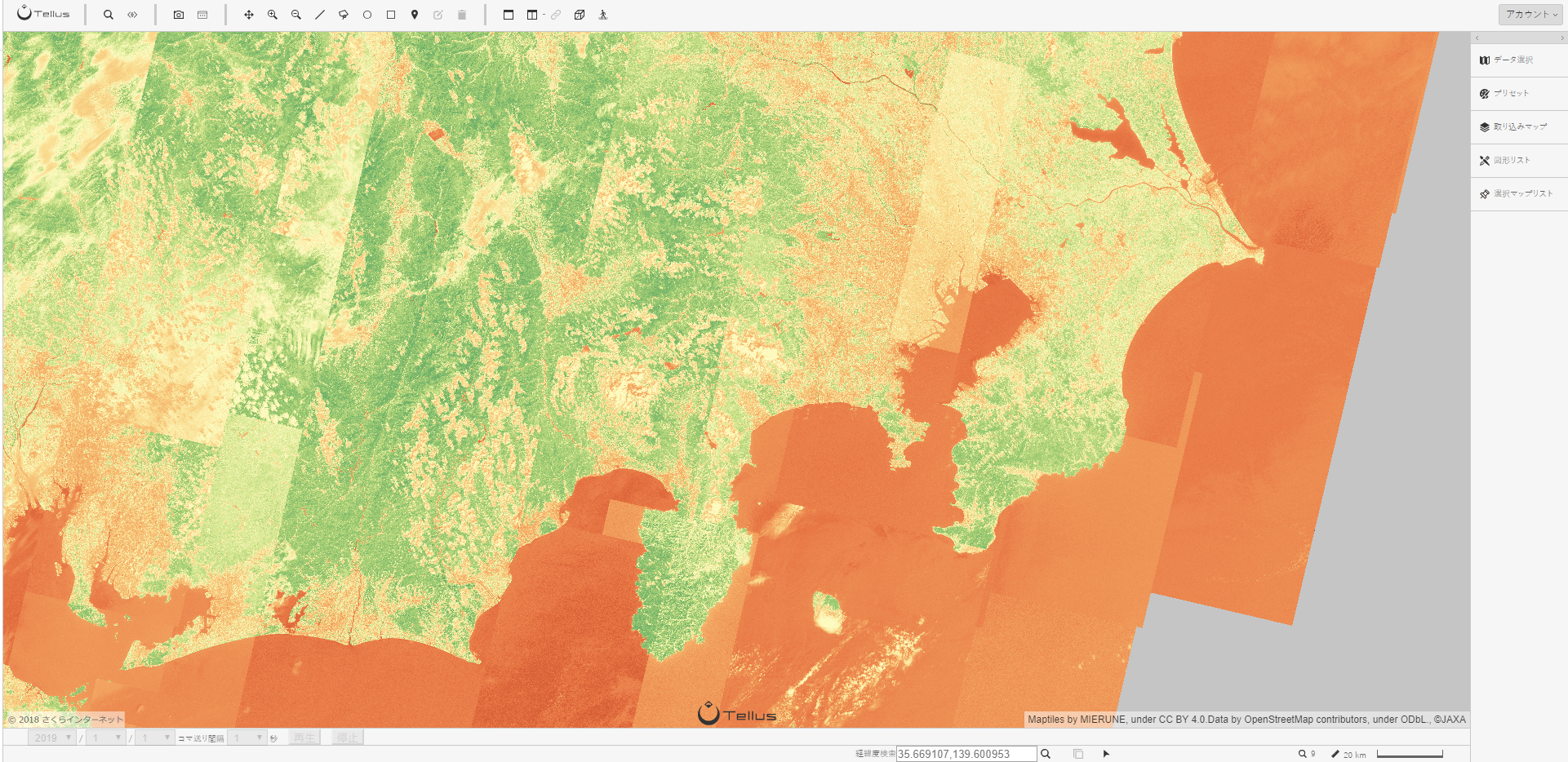Click the 20 km scale indicator
Image resolution: width=1568 pixels, height=762 pixels.
coord(1348,755)
